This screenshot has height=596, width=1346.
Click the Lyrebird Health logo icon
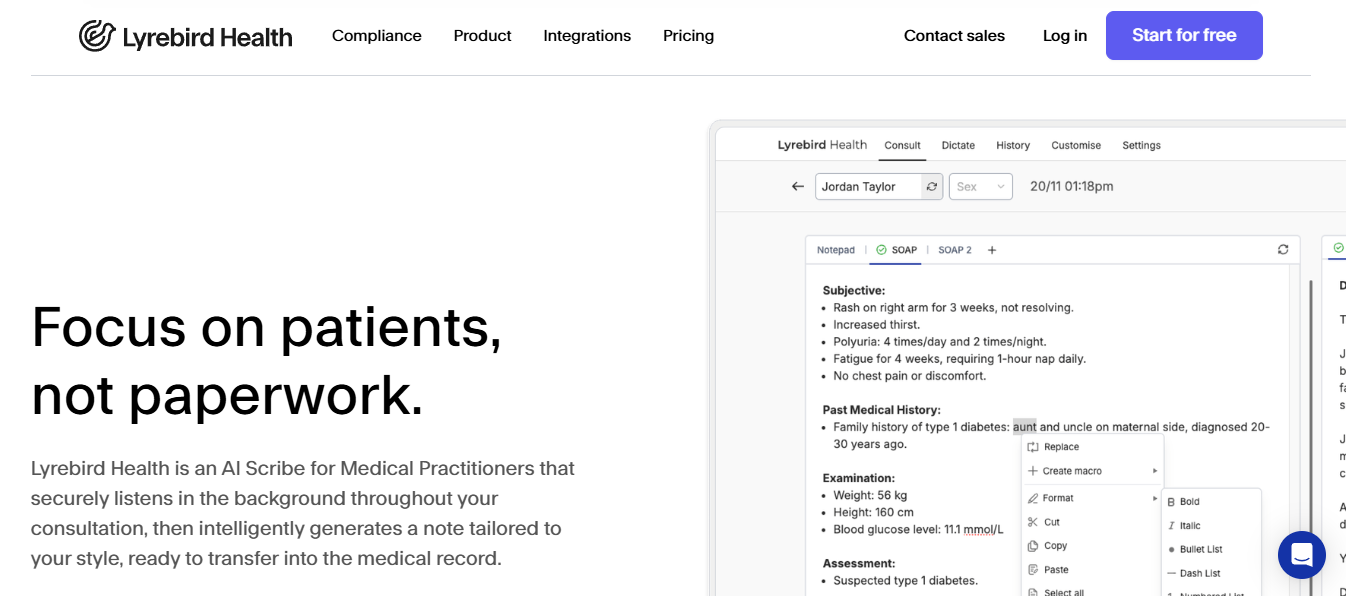[97, 36]
